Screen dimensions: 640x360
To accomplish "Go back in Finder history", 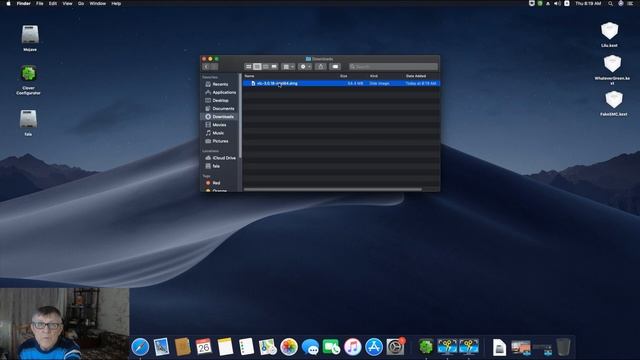I will click(x=206, y=67).
